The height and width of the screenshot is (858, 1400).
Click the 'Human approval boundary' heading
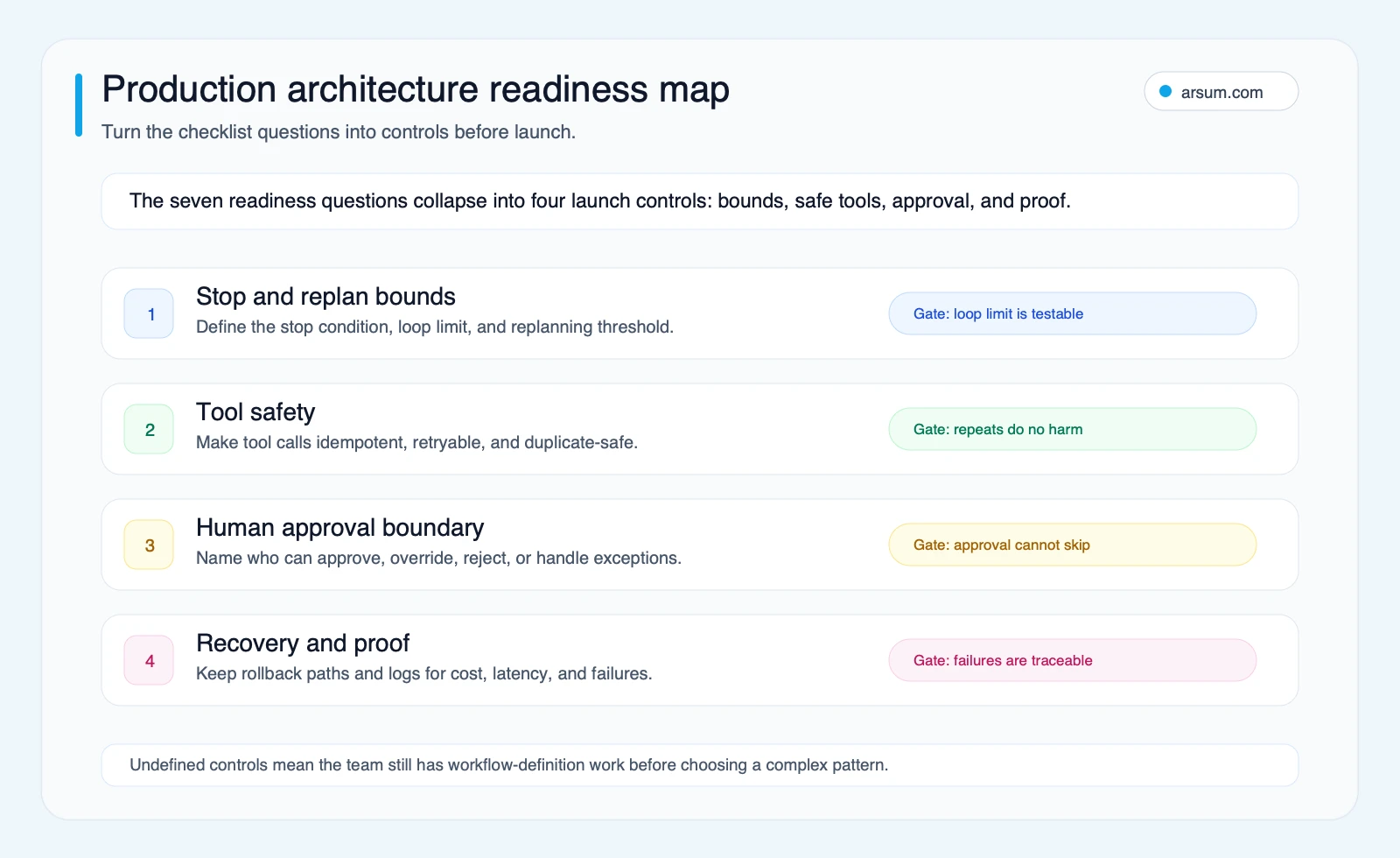point(339,527)
